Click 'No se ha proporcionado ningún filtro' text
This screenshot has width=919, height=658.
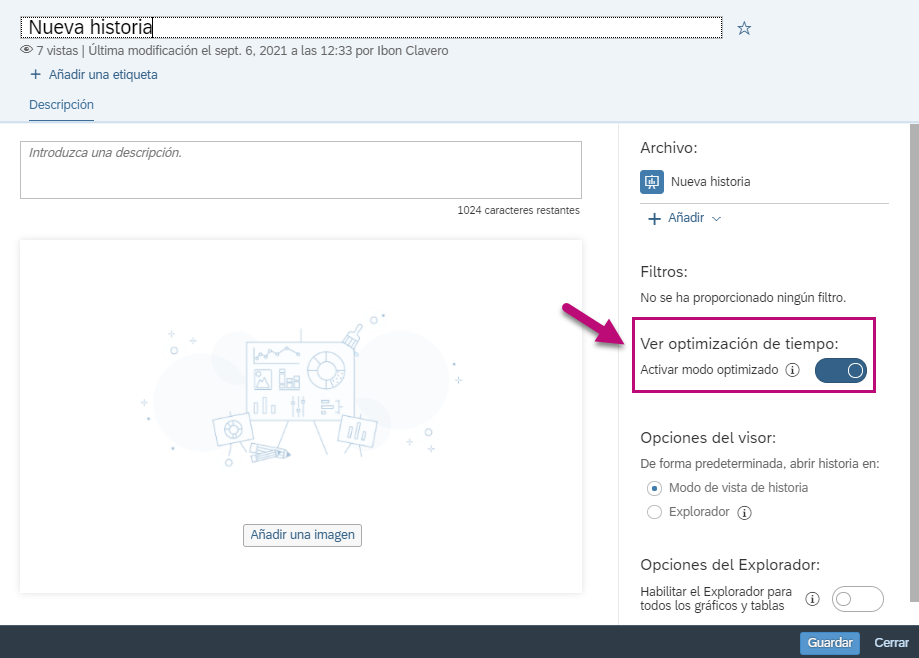pos(743,298)
